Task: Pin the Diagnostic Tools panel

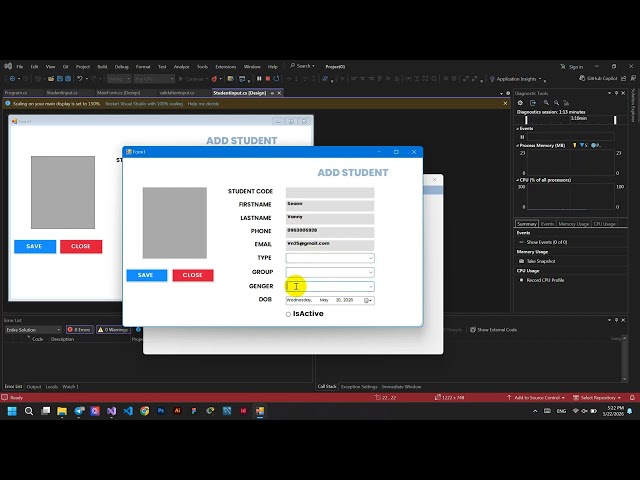Action: [616, 93]
